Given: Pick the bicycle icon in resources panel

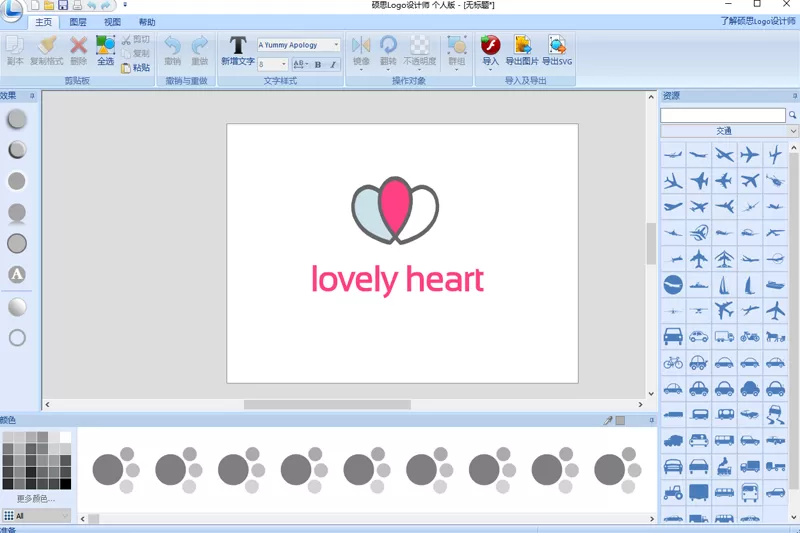Looking at the screenshot, I should pos(673,363).
